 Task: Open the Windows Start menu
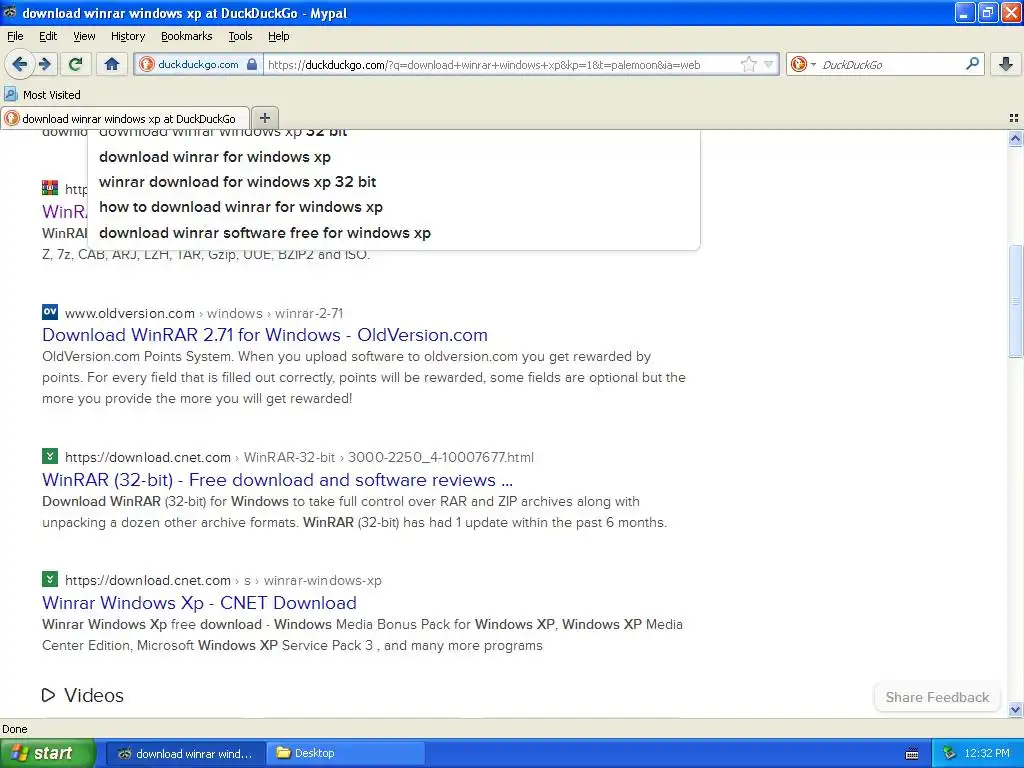pyautogui.click(x=48, y=753)
